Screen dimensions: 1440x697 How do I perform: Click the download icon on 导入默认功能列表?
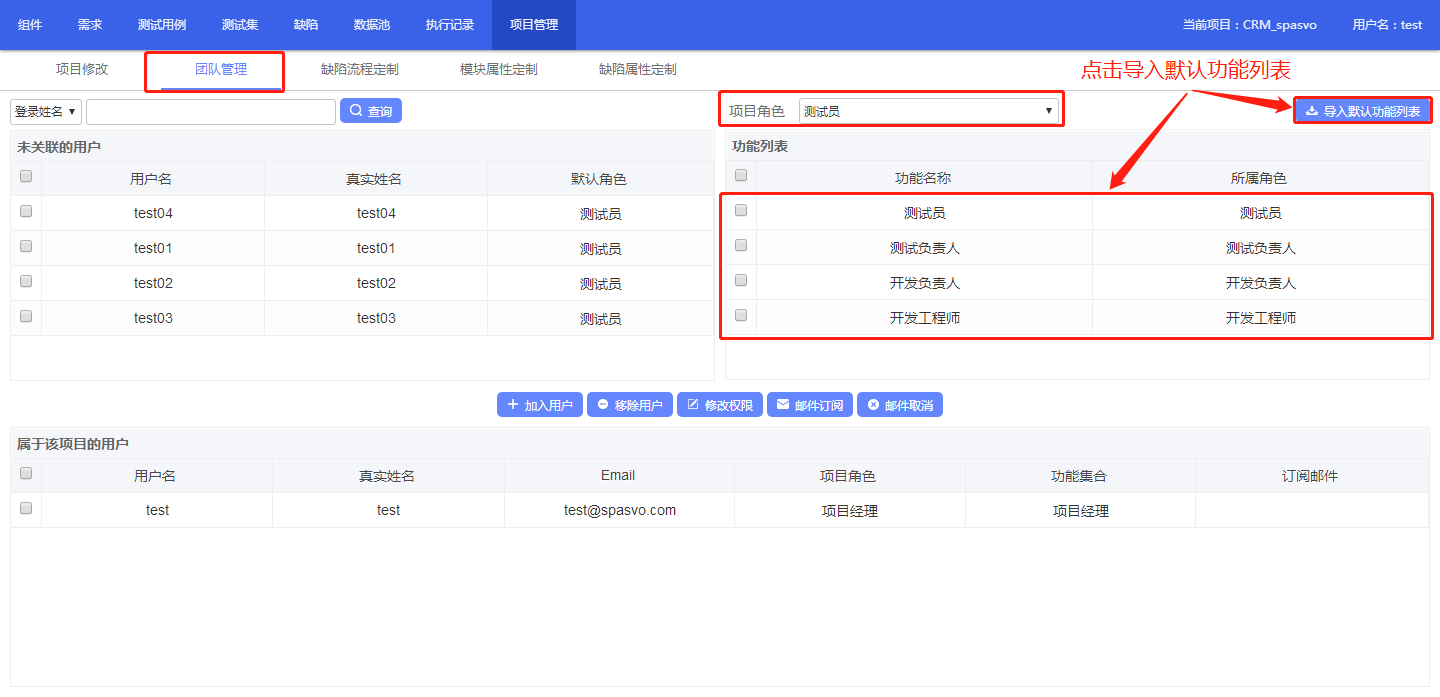pyautogui.click(x=1312, y=111)
